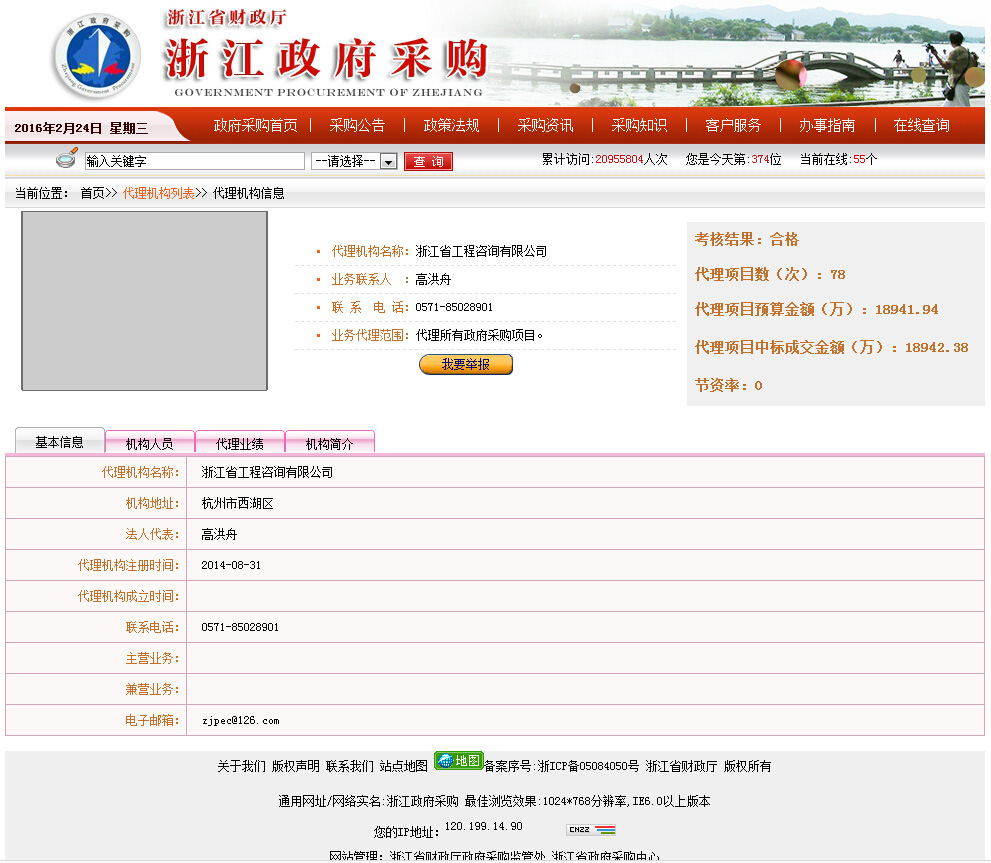
Task: Click the Zhejiang government procurement logo emblem
Action: point(96,56)
